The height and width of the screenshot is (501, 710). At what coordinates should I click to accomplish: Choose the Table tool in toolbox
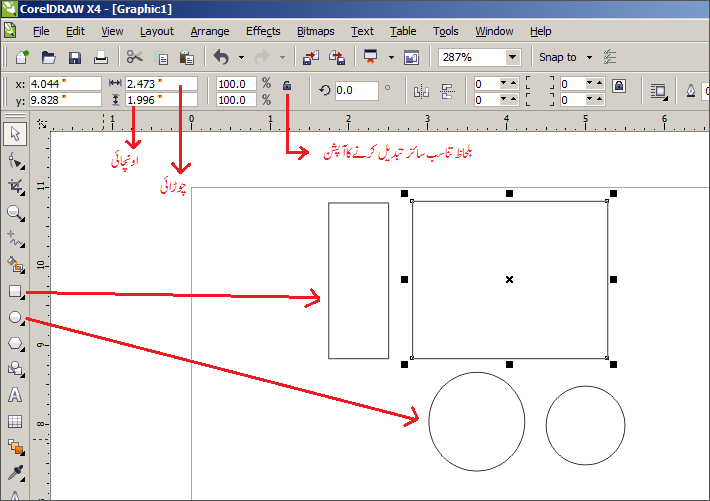(x=15, y=421)
